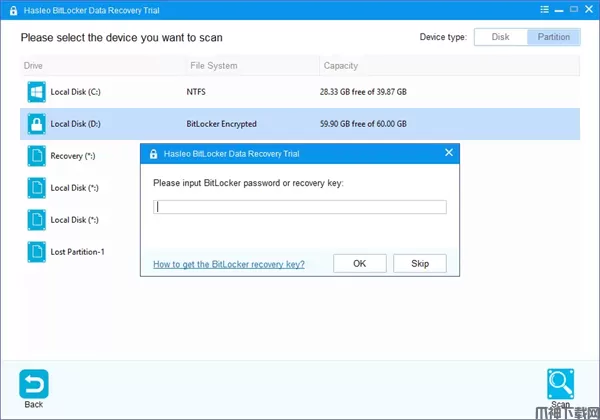Confirm password with OK button
Image resolution: width=600 pixels, height=420 pixels.
(x=360, y=264)
